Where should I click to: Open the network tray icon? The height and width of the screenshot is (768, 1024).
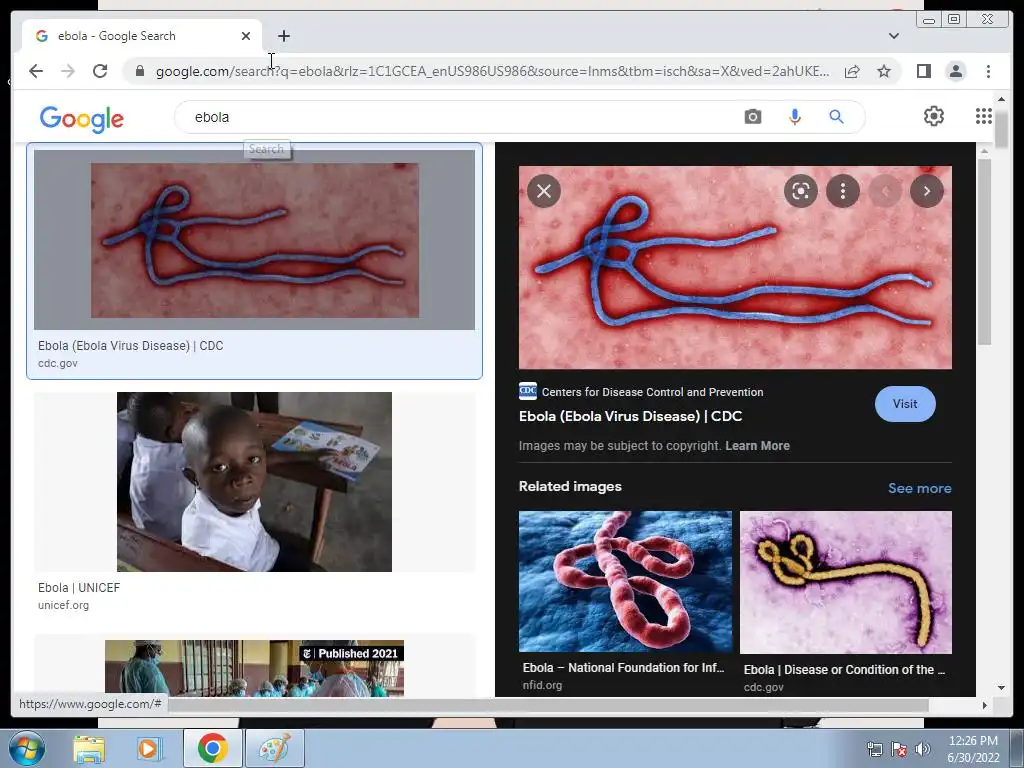tap(874, 749)
